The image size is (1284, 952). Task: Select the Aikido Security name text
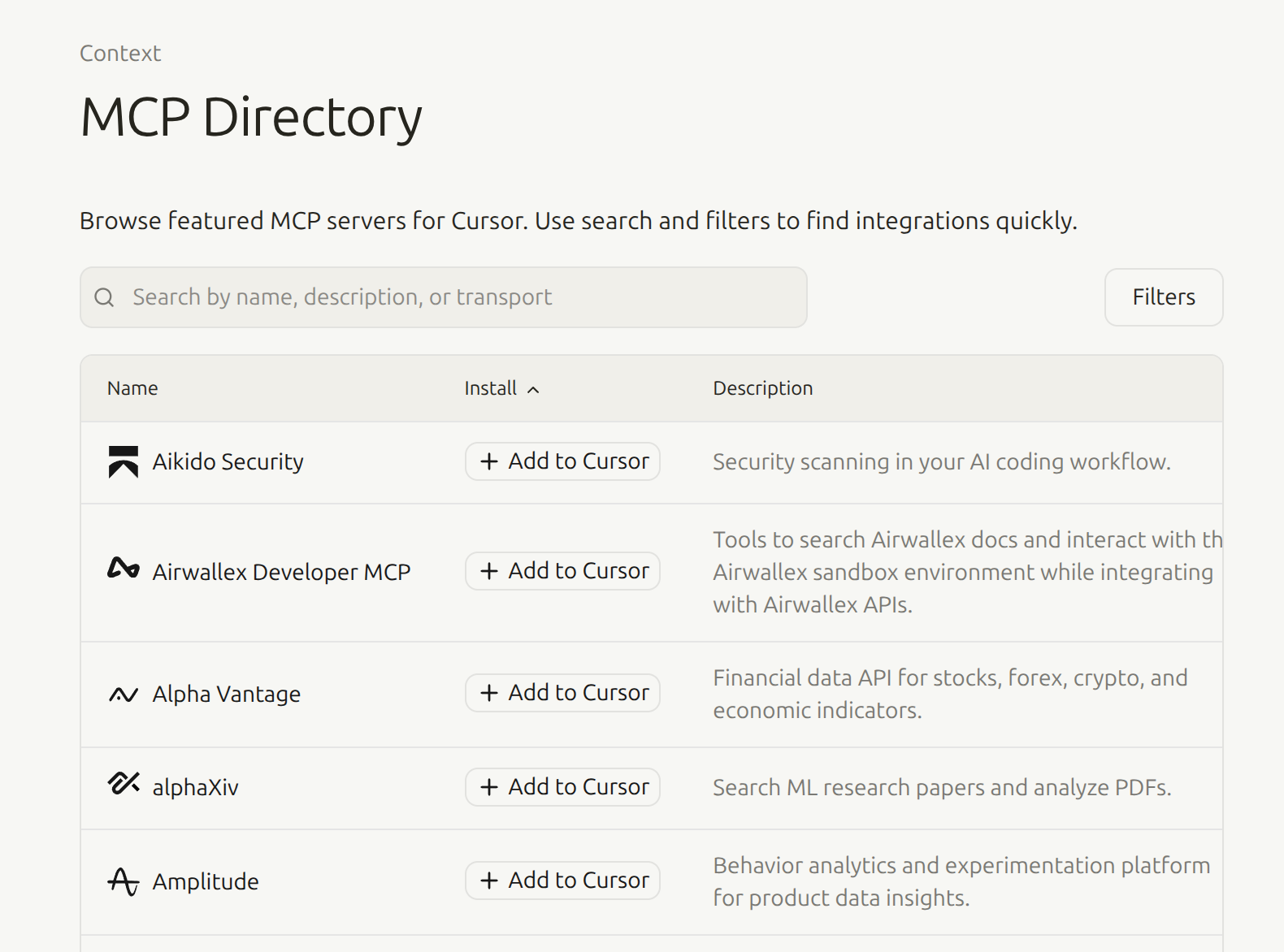point(228,461)
